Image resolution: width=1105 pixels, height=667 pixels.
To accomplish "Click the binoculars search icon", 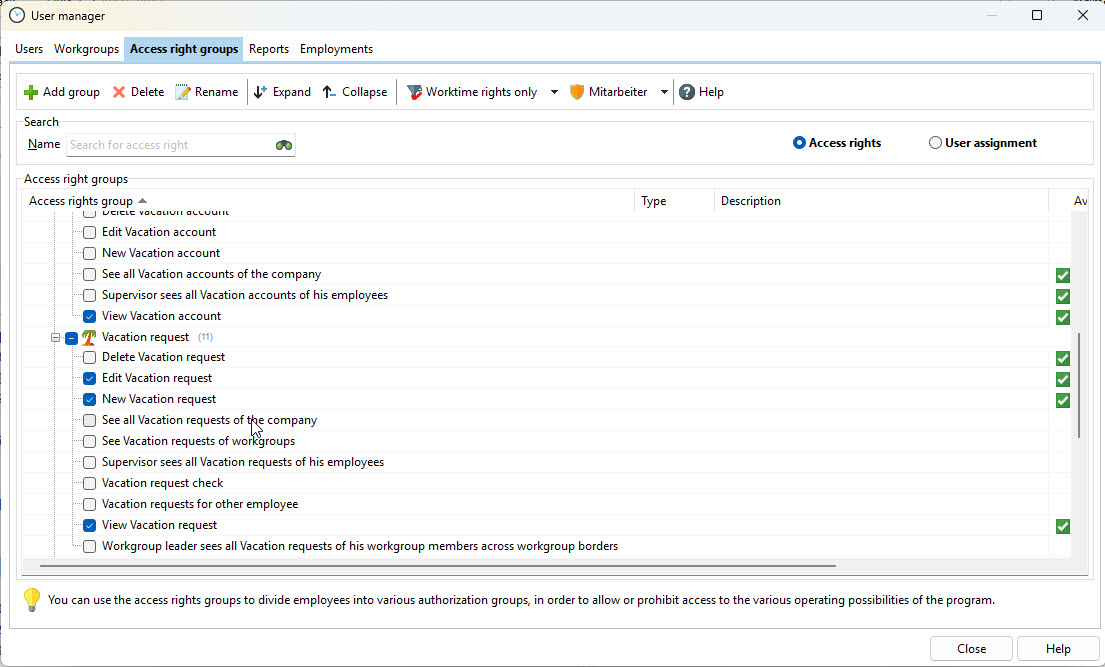I will point(284,145).
